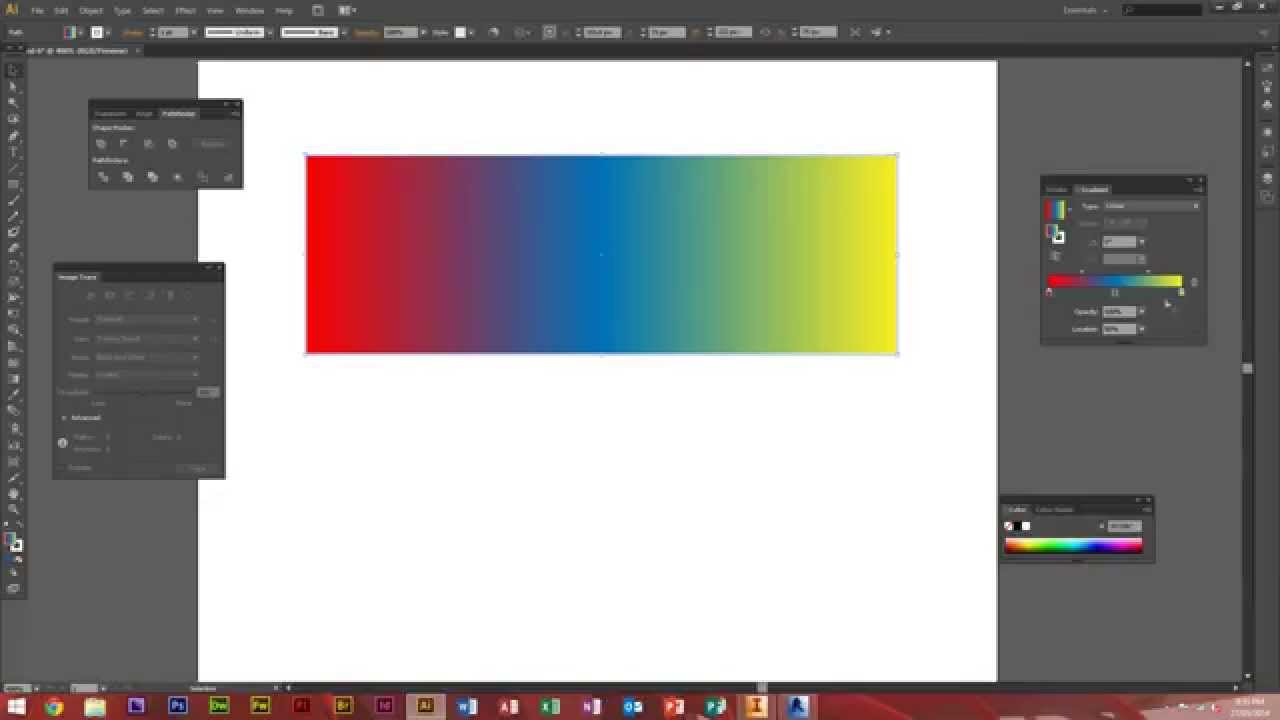The image size is (1280, 720).
Task: Click the Expand button in Pathfinder panel
Action: pyautogui.click(x=212, y=144)
